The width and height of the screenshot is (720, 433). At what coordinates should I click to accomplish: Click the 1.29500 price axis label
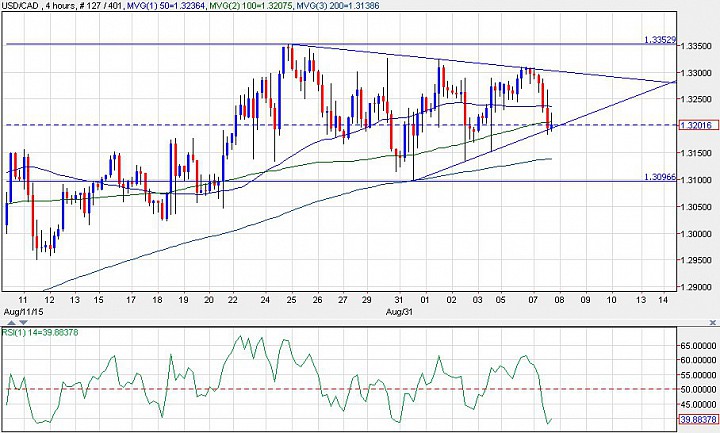click(697, 260)
